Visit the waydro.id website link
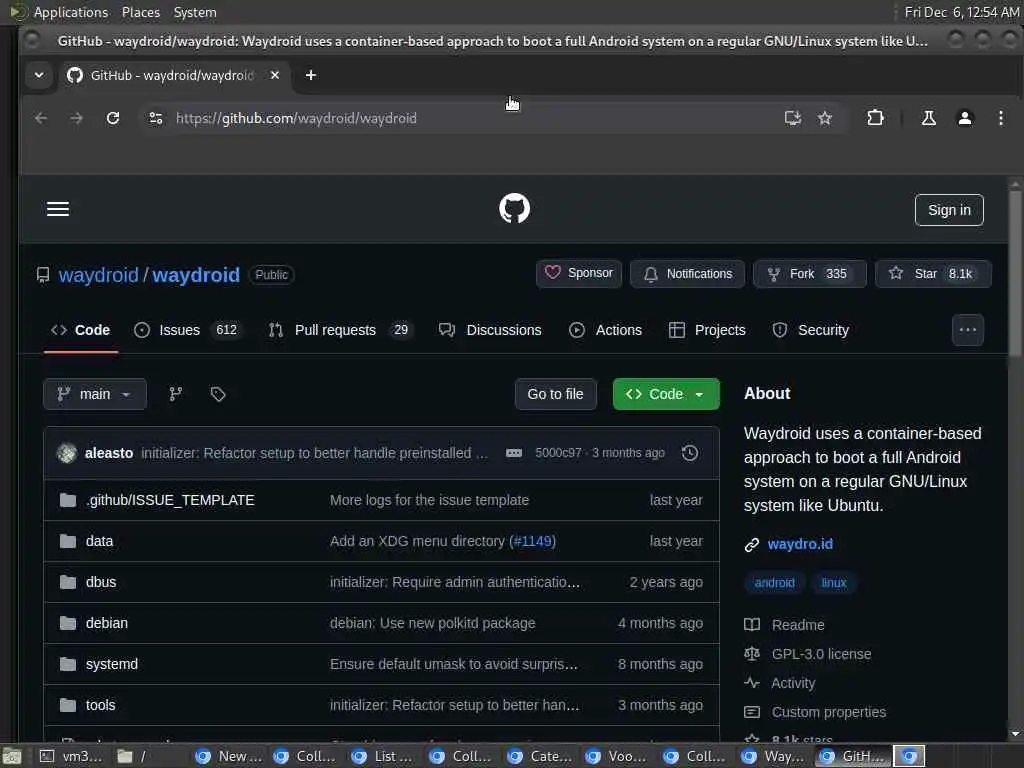The height and width of the screenshot is (768, 1024). click(800, 544)
